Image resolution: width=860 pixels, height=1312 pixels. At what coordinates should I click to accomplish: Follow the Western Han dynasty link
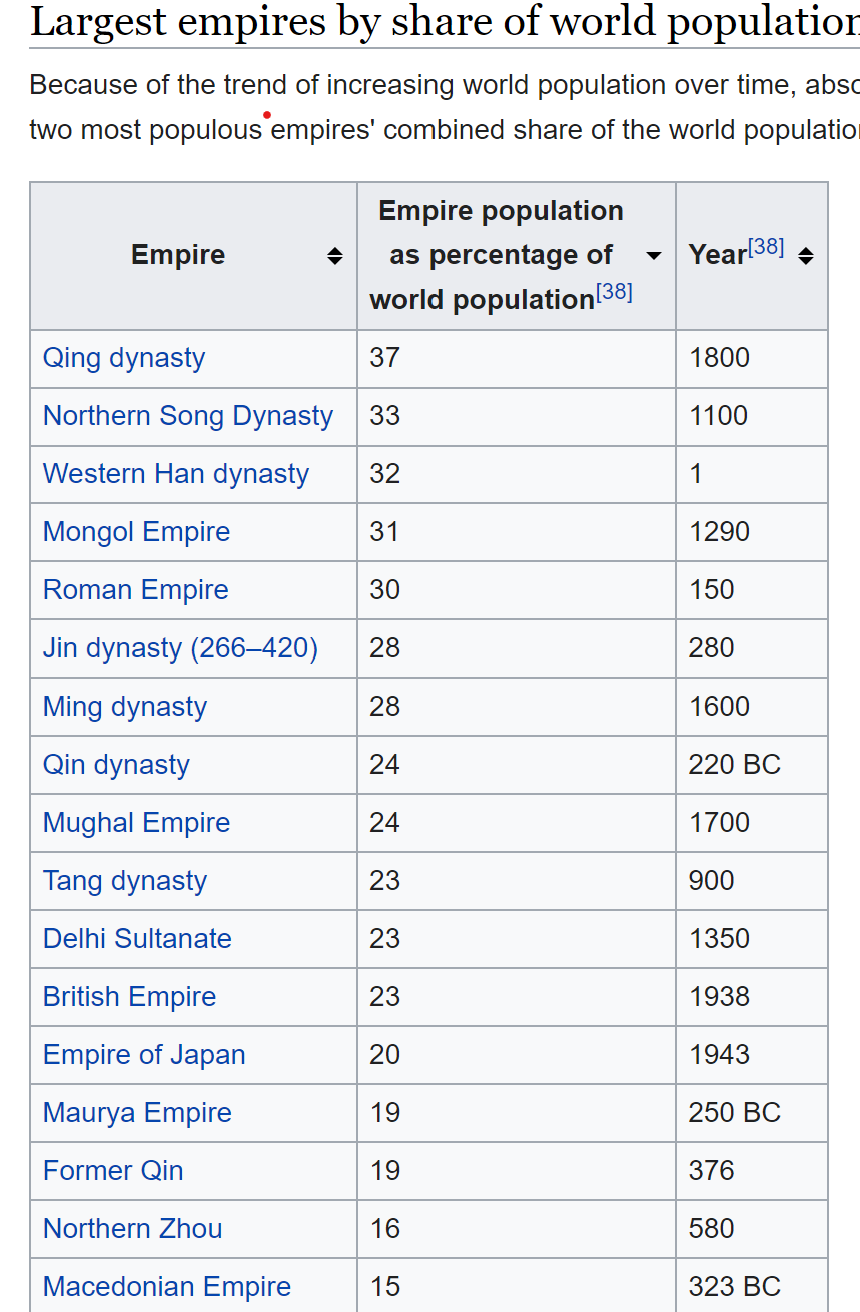[176, 474]
